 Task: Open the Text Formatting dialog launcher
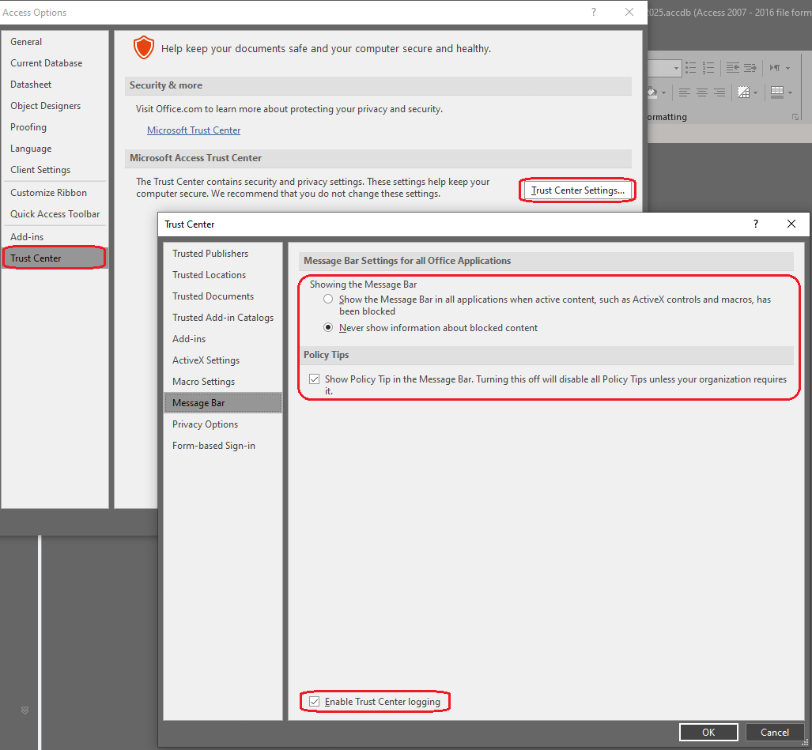(795, 117)
